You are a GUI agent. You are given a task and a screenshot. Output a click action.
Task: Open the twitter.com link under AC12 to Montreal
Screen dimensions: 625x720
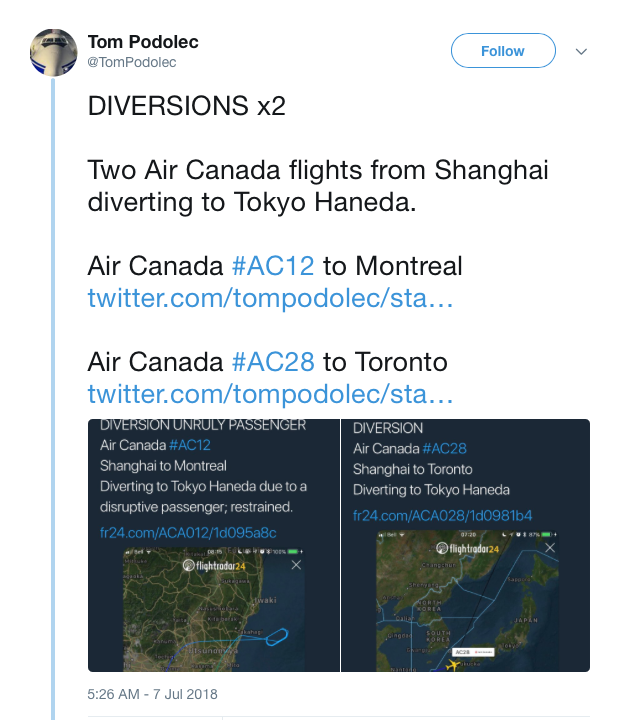point(270,298)
